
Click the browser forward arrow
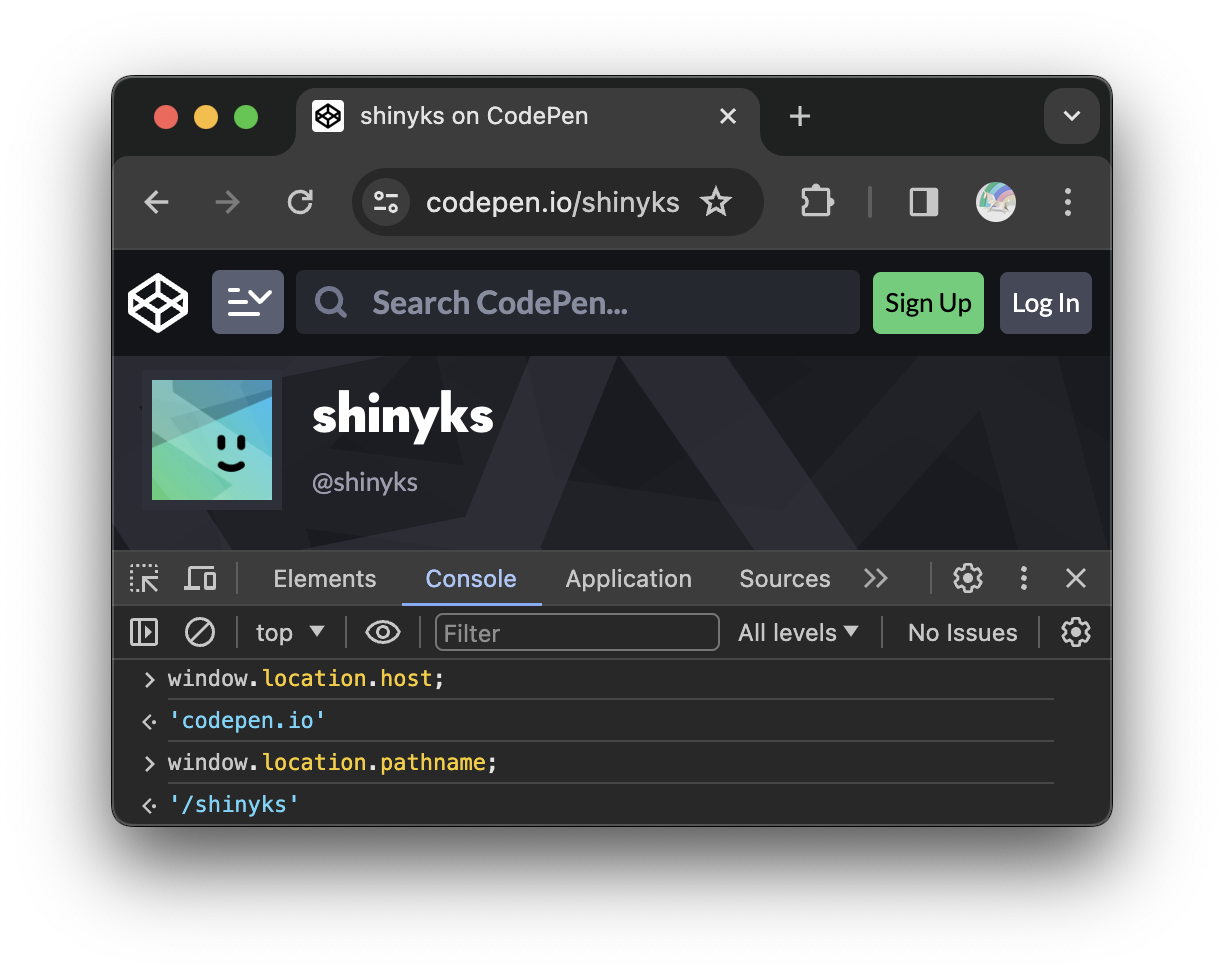click(228, 203)
